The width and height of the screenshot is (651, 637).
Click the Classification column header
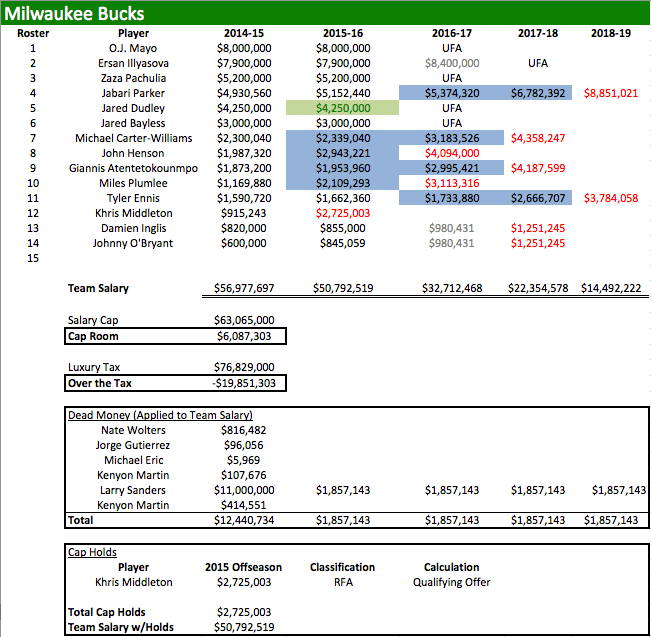343,567
